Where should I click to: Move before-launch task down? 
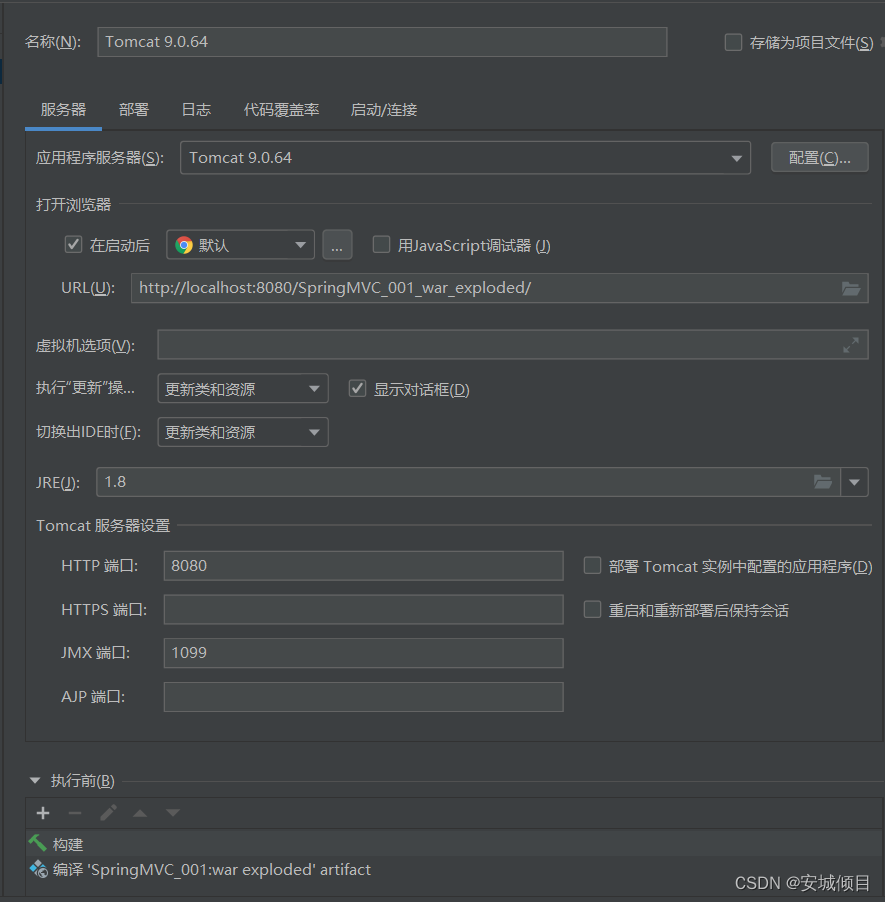coord(173,813)
